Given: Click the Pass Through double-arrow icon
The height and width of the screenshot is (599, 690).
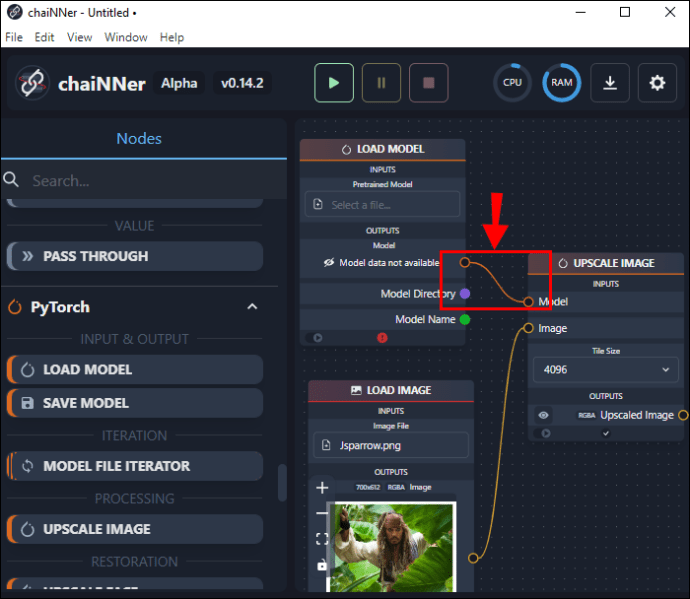Looking at the screenshot, I should coord(27,256).
